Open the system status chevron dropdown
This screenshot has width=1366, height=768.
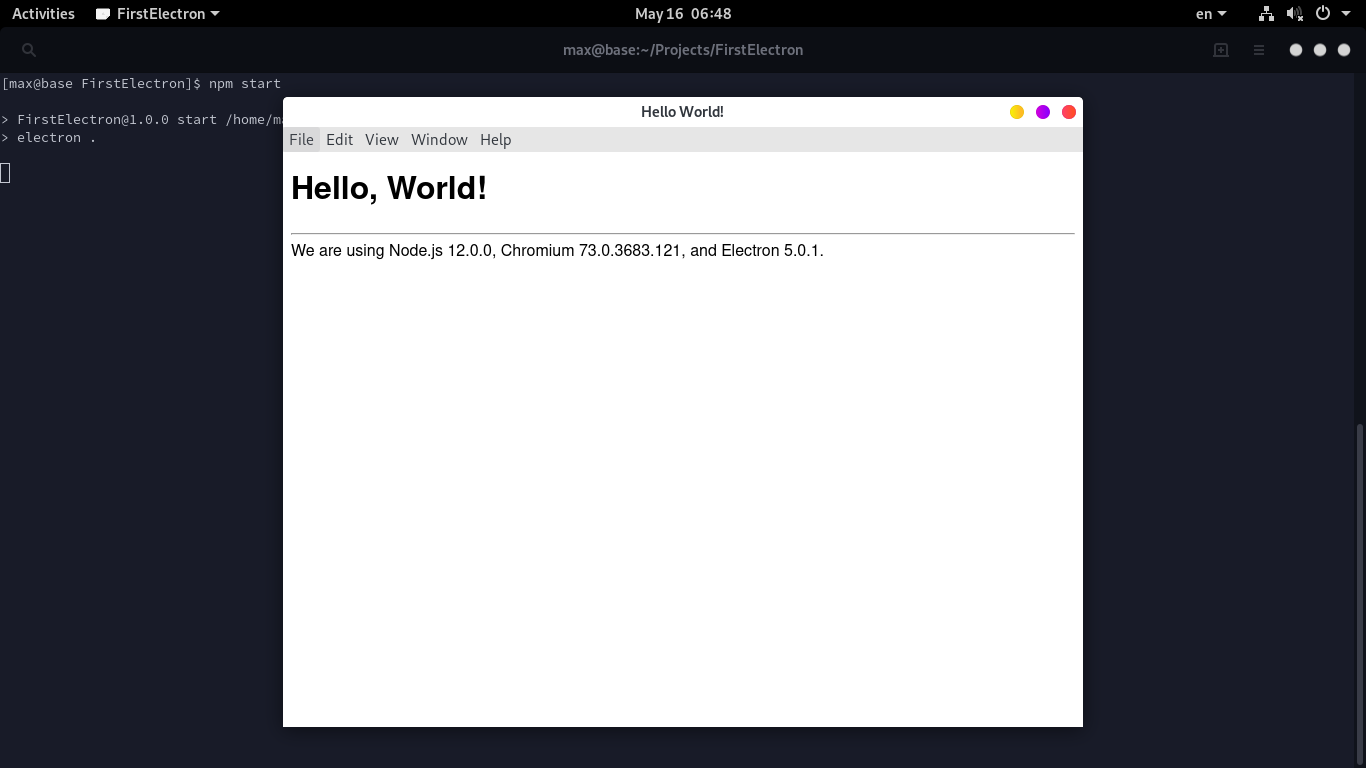(1345, 13)
